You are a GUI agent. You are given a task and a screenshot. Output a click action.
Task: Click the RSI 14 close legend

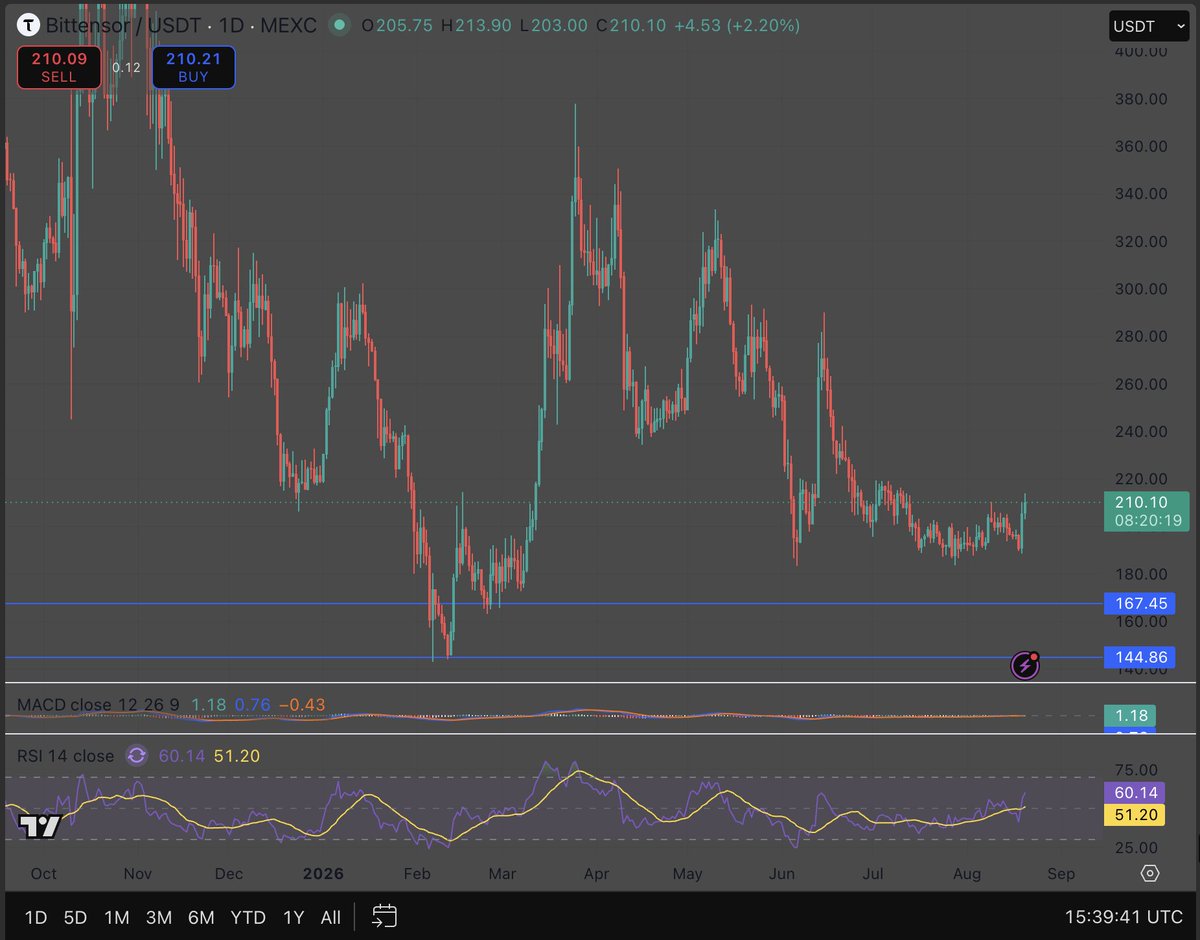pos(65,756)
